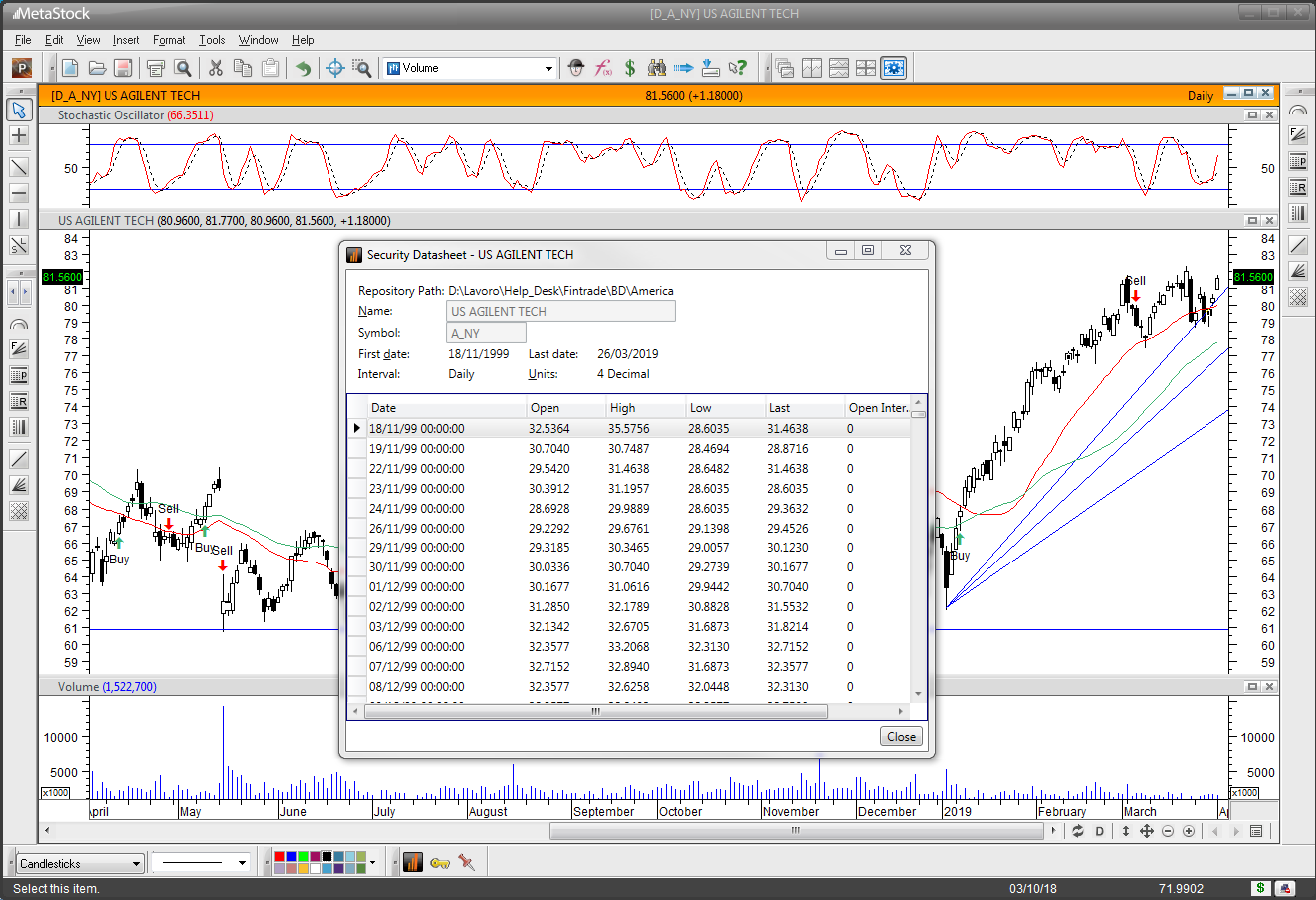
Task: Select the Speed Resistance R tool in left palette
Action: pos(19,401)
